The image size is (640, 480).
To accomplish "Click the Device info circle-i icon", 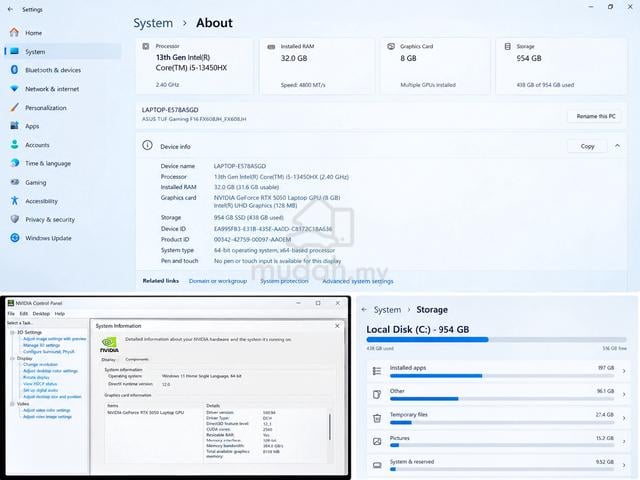I will tap(147, 145).
